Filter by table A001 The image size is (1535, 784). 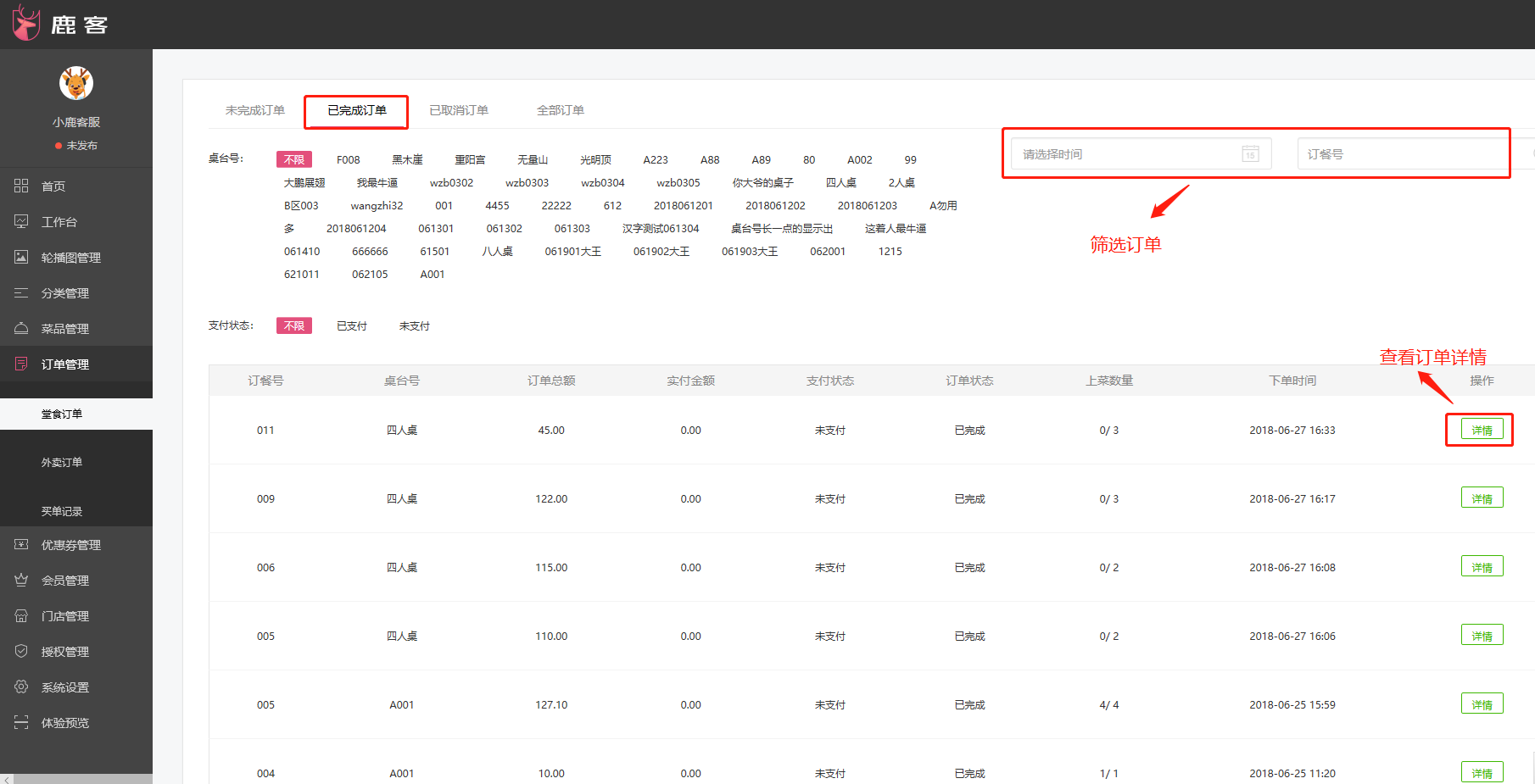click(433, 274)
